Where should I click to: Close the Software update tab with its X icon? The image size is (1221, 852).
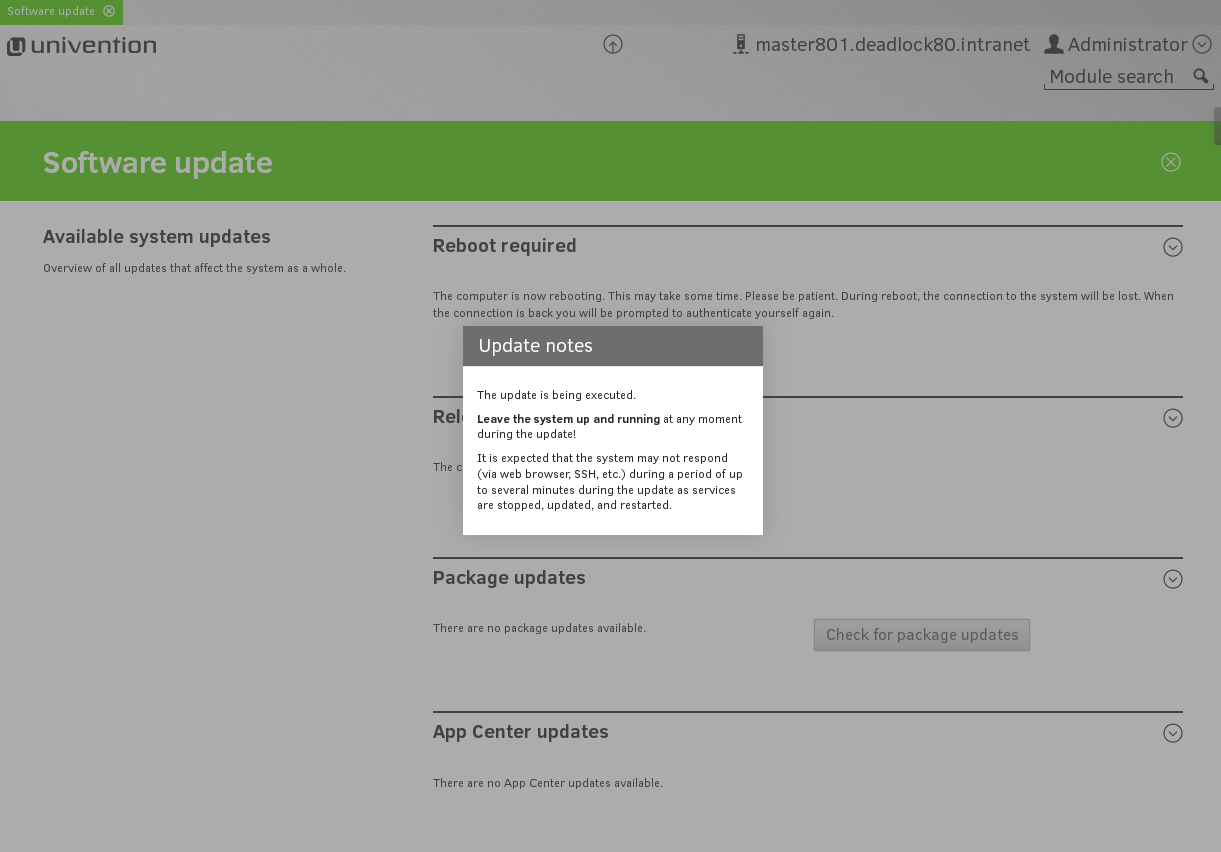(x=109, y=11)
